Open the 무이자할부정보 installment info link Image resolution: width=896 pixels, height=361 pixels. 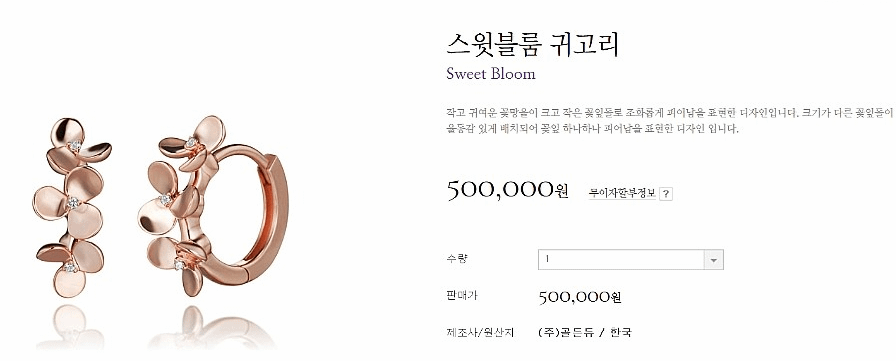tap(622, 193)
